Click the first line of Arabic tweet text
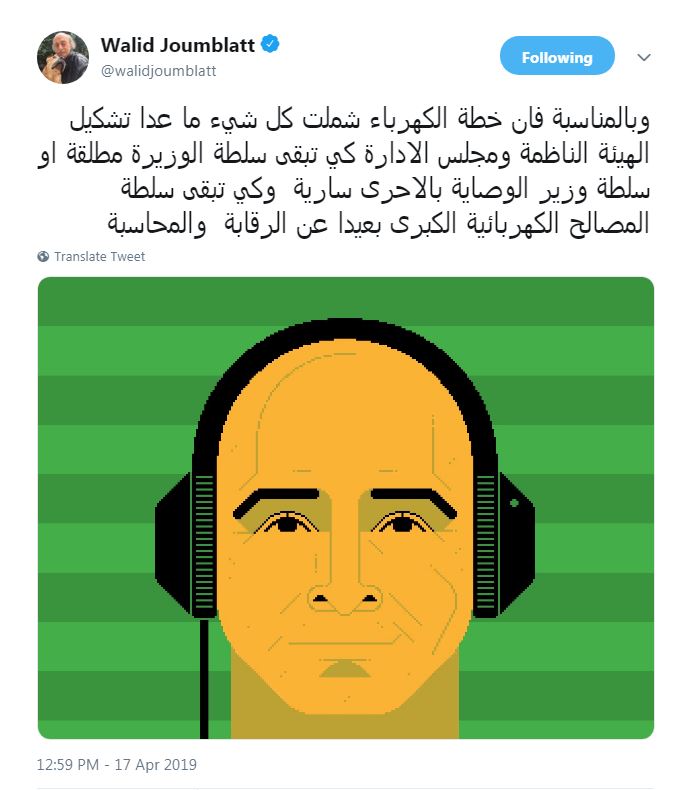This screenshot has height=790, width=683. click(x=359, y=120)
